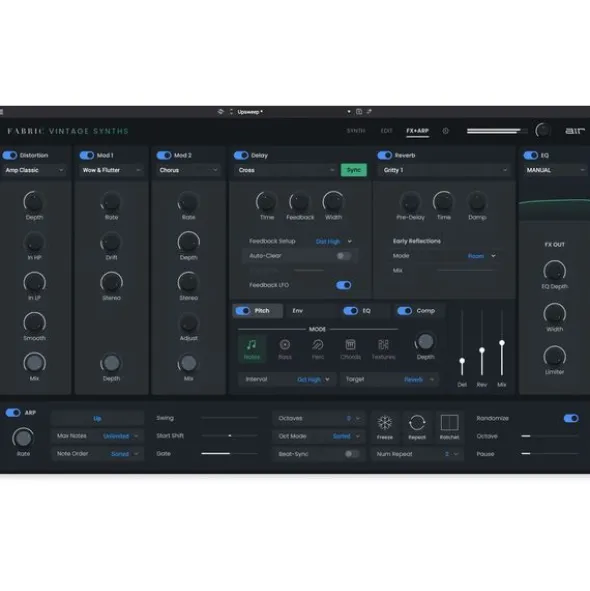Switch to the EDIT tab

(x=386, y=131)
